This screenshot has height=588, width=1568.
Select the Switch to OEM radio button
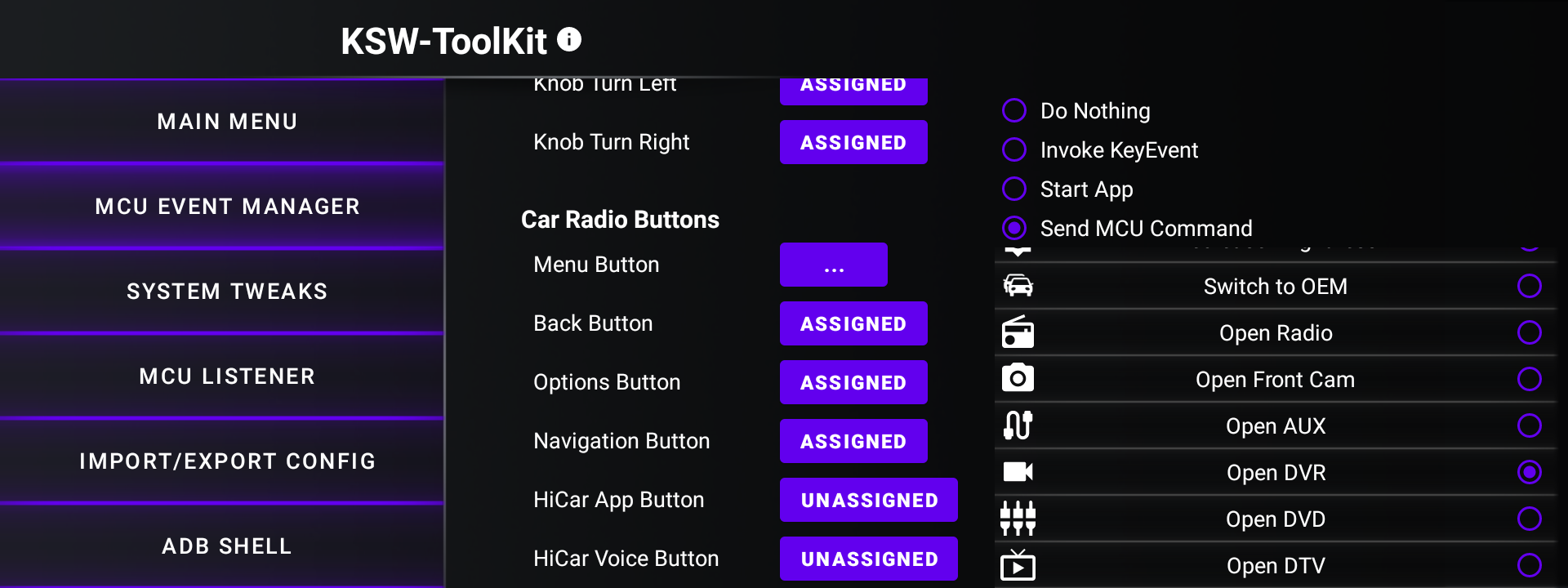coord(1530,286)
